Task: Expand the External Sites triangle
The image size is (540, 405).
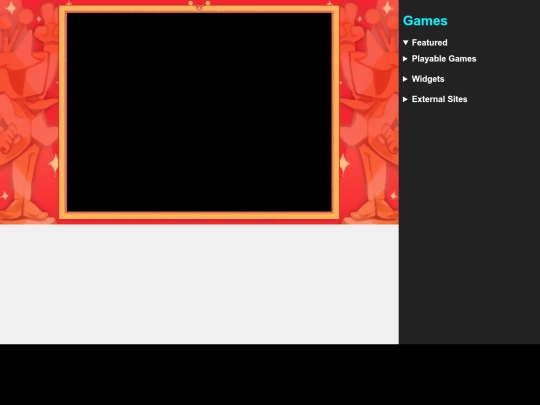Action: [x=405, y=99]
